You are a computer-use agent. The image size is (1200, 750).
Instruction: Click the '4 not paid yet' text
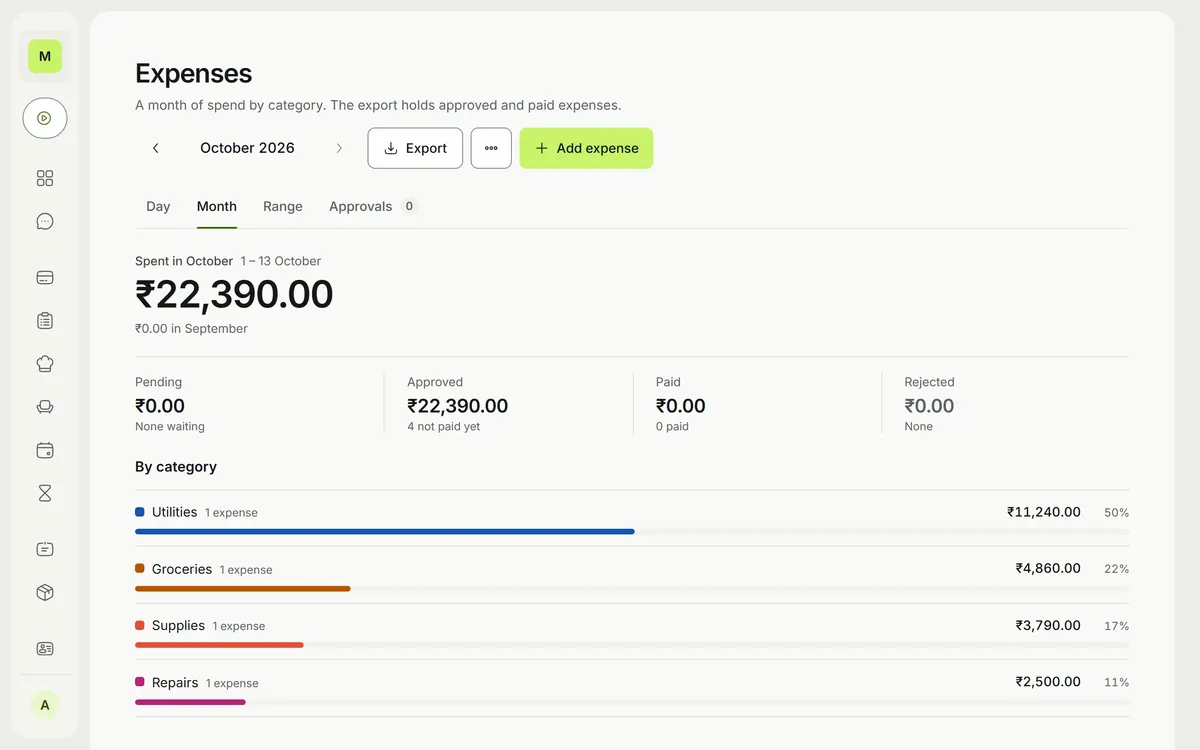coord(444,426)
